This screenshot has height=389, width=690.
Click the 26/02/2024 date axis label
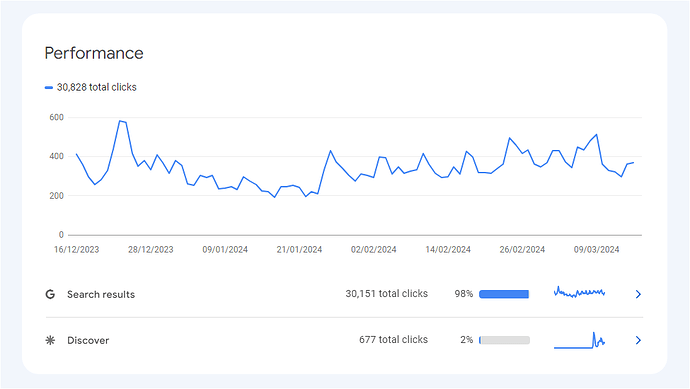522,250
